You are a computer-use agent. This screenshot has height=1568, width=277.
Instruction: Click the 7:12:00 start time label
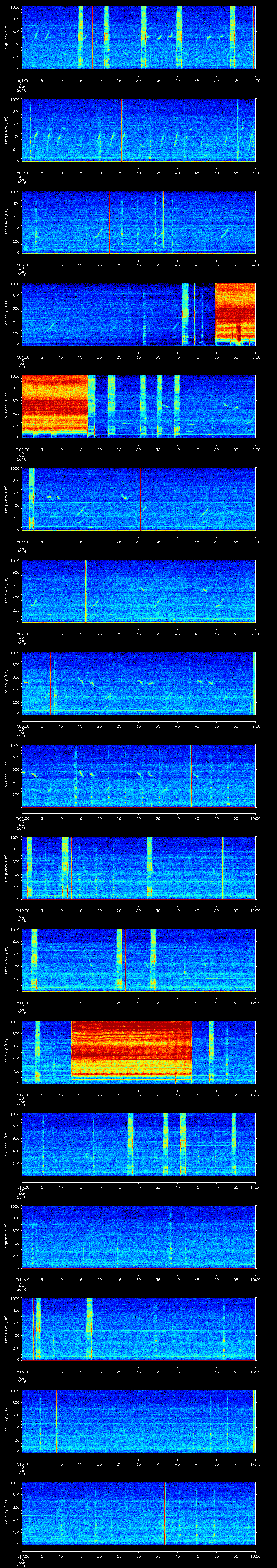click(x=22, y=1095)
